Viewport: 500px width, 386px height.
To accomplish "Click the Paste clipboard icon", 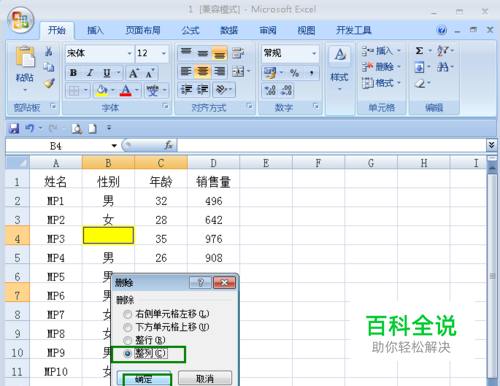I will tap(25, 57).
